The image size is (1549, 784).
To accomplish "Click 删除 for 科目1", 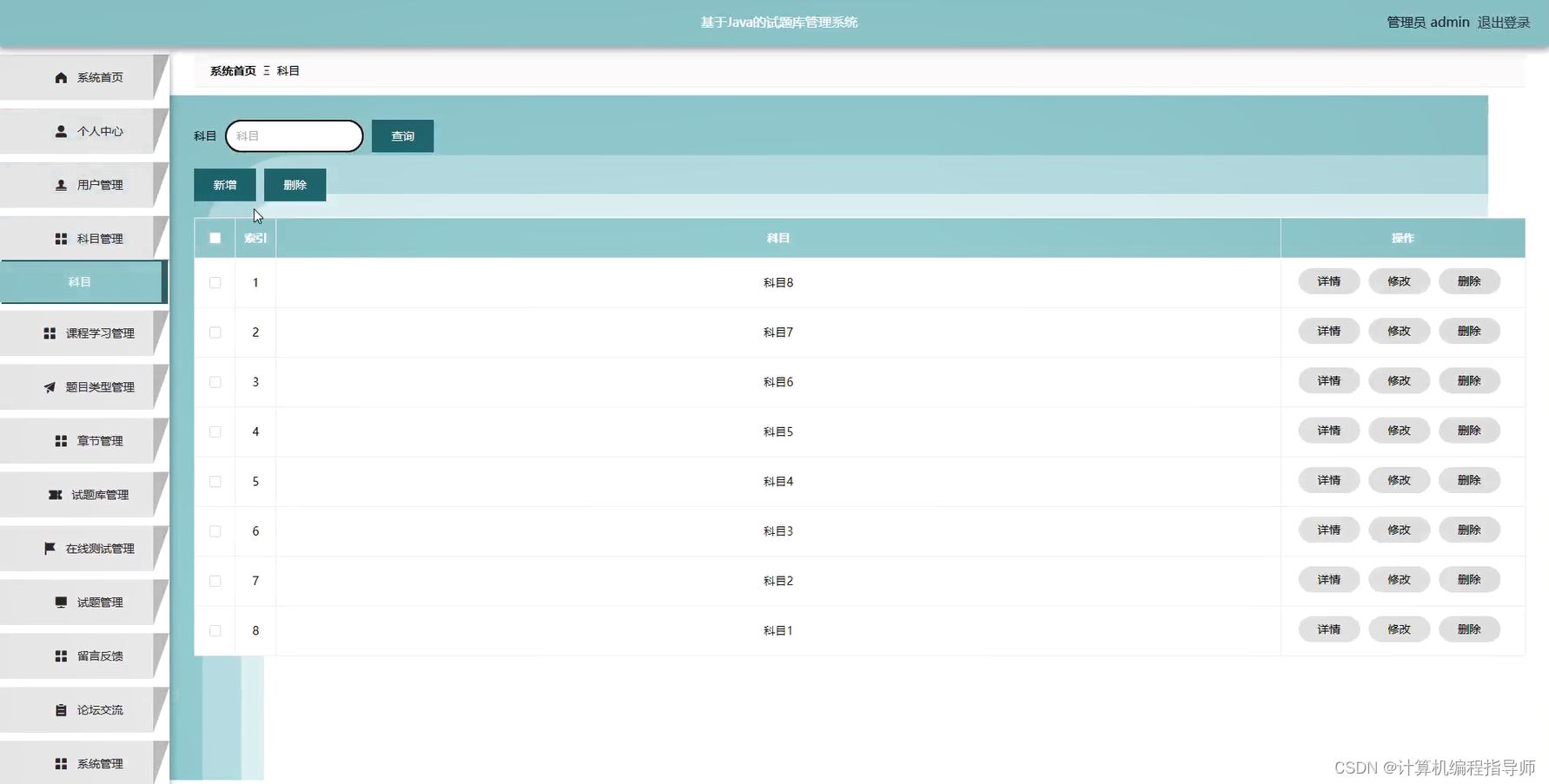I will click(1470, 629).
